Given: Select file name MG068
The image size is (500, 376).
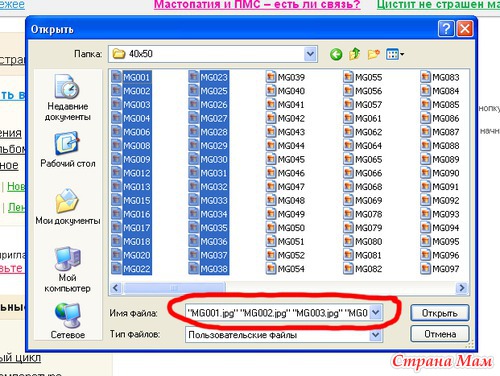Looking at the screenshot, I should [368, 187].
